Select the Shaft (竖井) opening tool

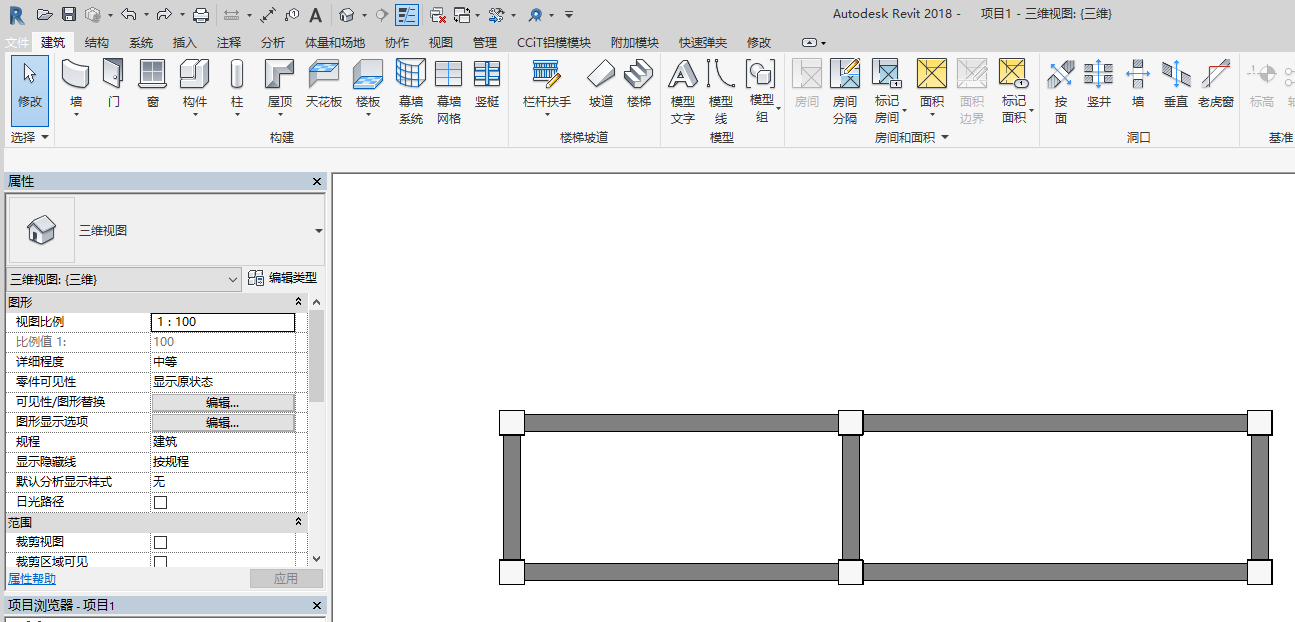tap(1099, 84)
